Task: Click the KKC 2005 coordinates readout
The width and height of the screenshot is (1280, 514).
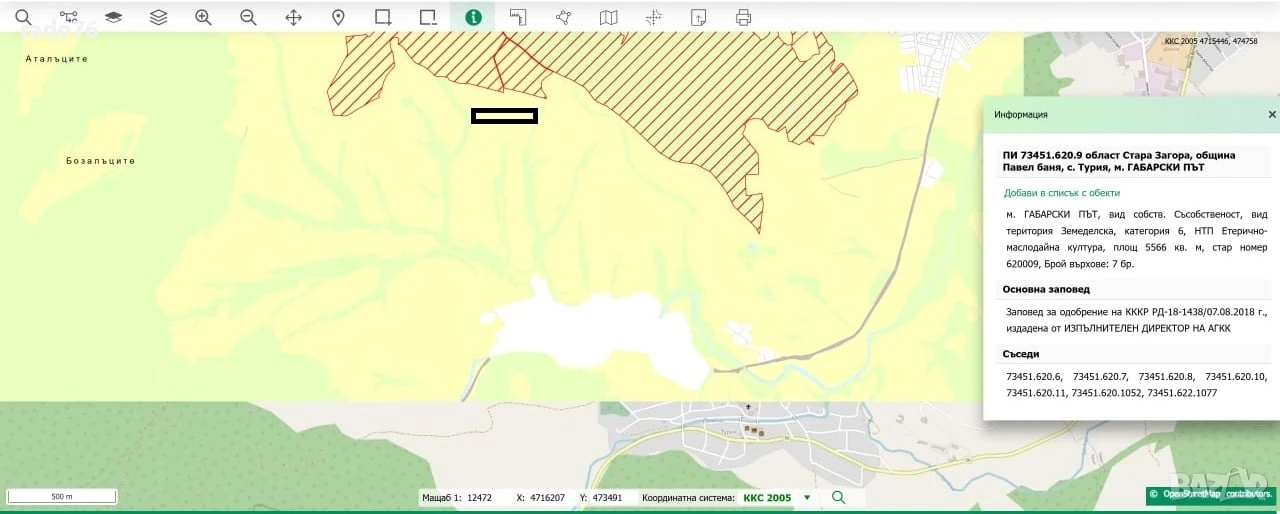Action: [1211, 41]
